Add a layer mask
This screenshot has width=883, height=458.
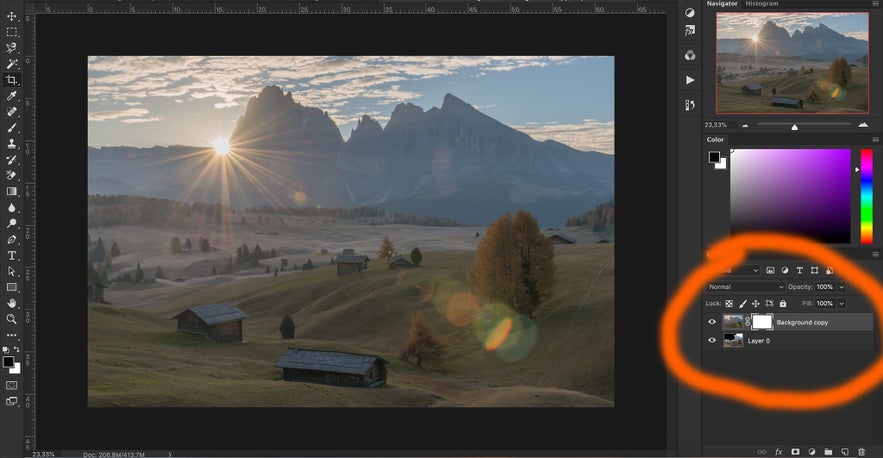point(795,452)
